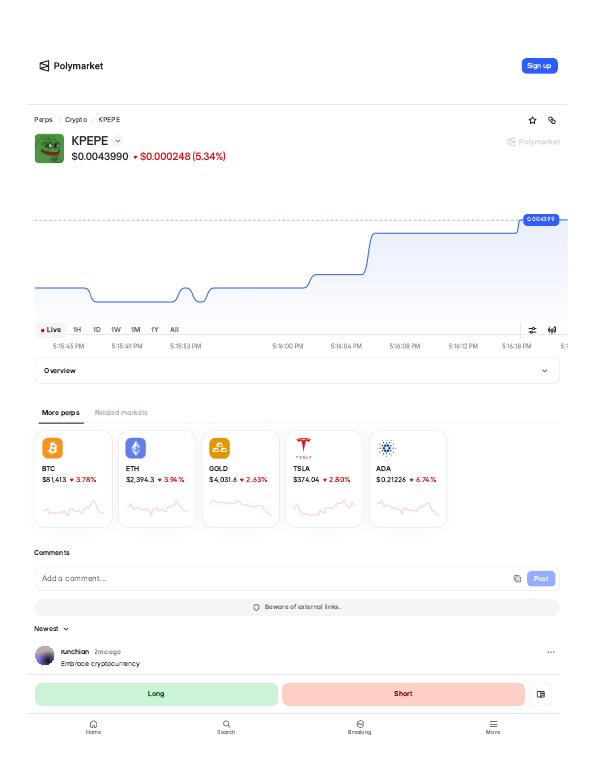Select the 1Y chart timeframe
The image size is (595, 770).
tap(155, 330)
